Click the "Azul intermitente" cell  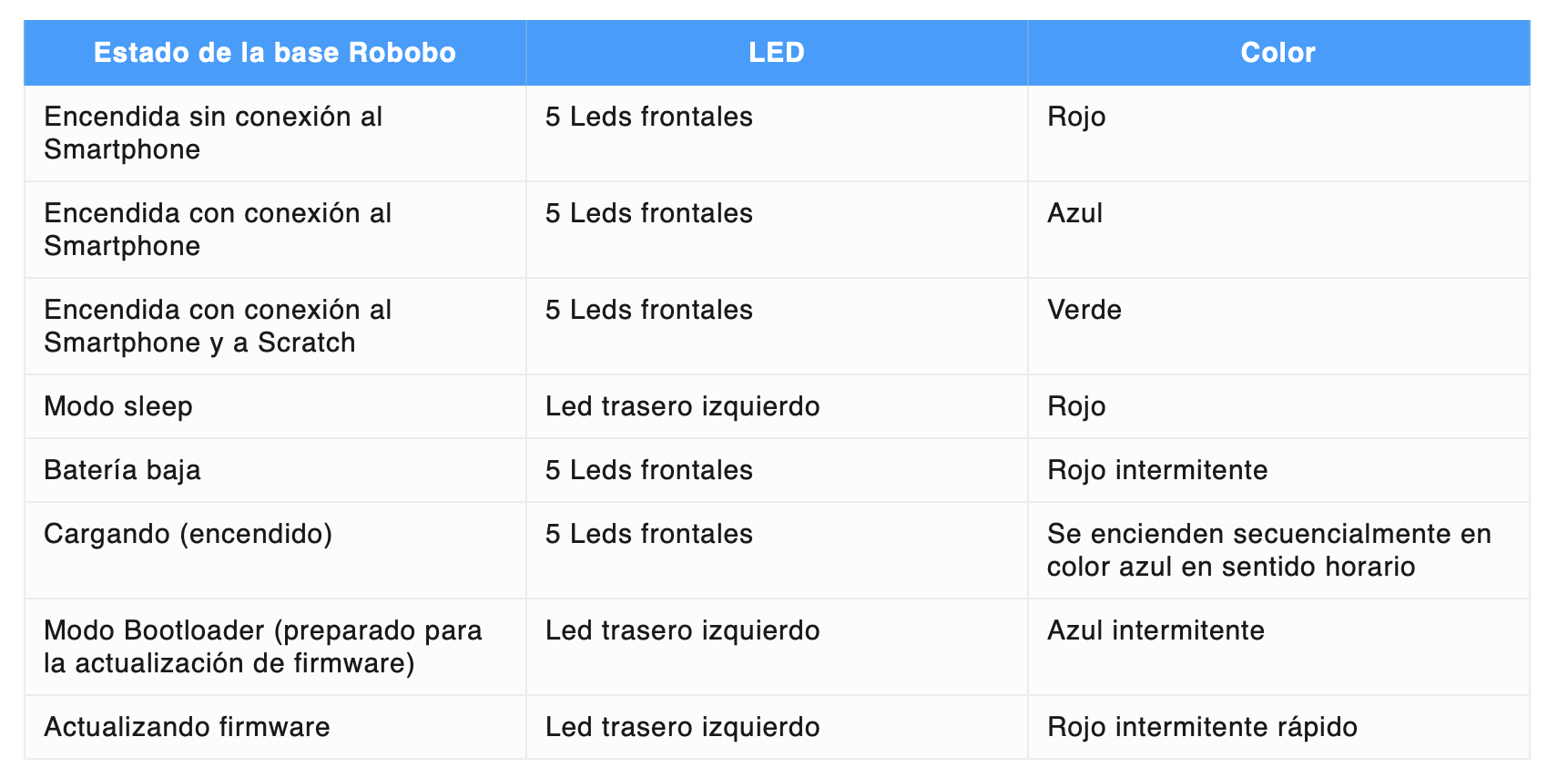tap(1155, 630)
